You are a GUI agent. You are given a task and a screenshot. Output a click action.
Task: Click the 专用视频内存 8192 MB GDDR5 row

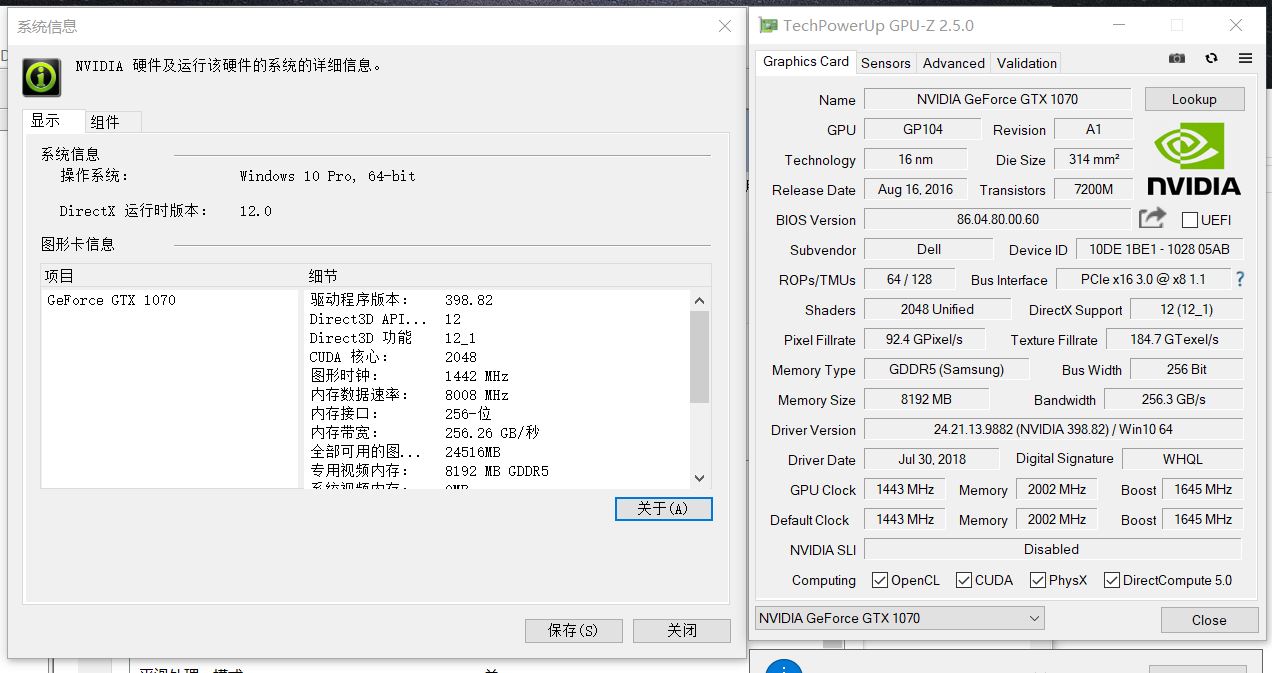coord(497,471)
